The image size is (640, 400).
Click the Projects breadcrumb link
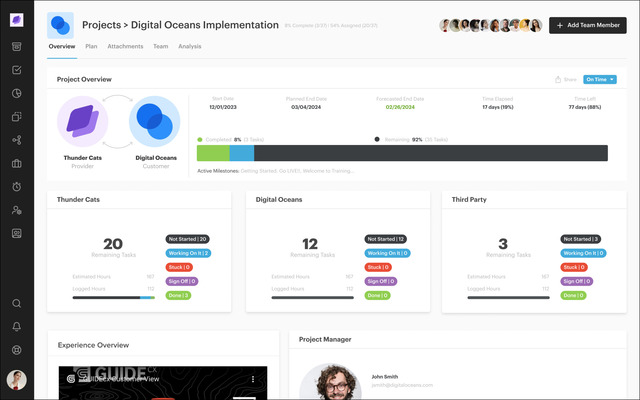(x=102, y=25)
